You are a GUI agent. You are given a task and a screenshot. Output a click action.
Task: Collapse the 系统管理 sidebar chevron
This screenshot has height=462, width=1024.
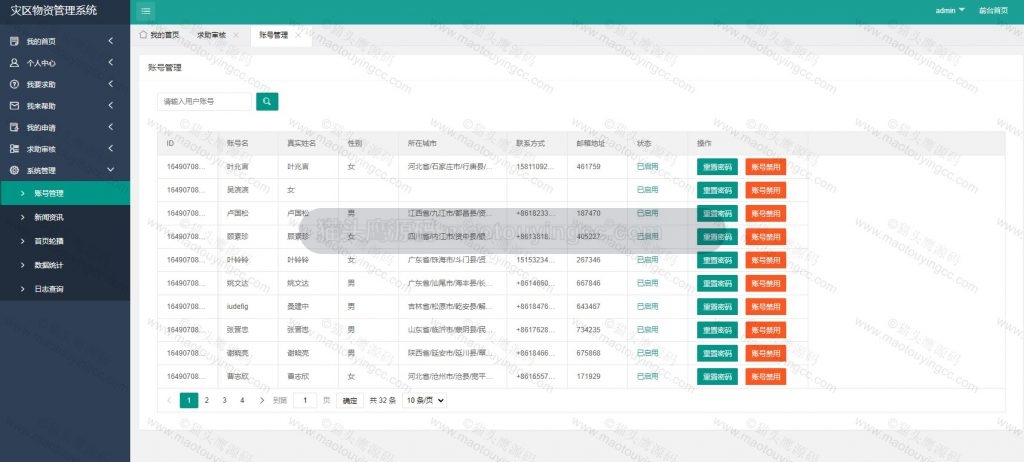click(x=111, y=171)
